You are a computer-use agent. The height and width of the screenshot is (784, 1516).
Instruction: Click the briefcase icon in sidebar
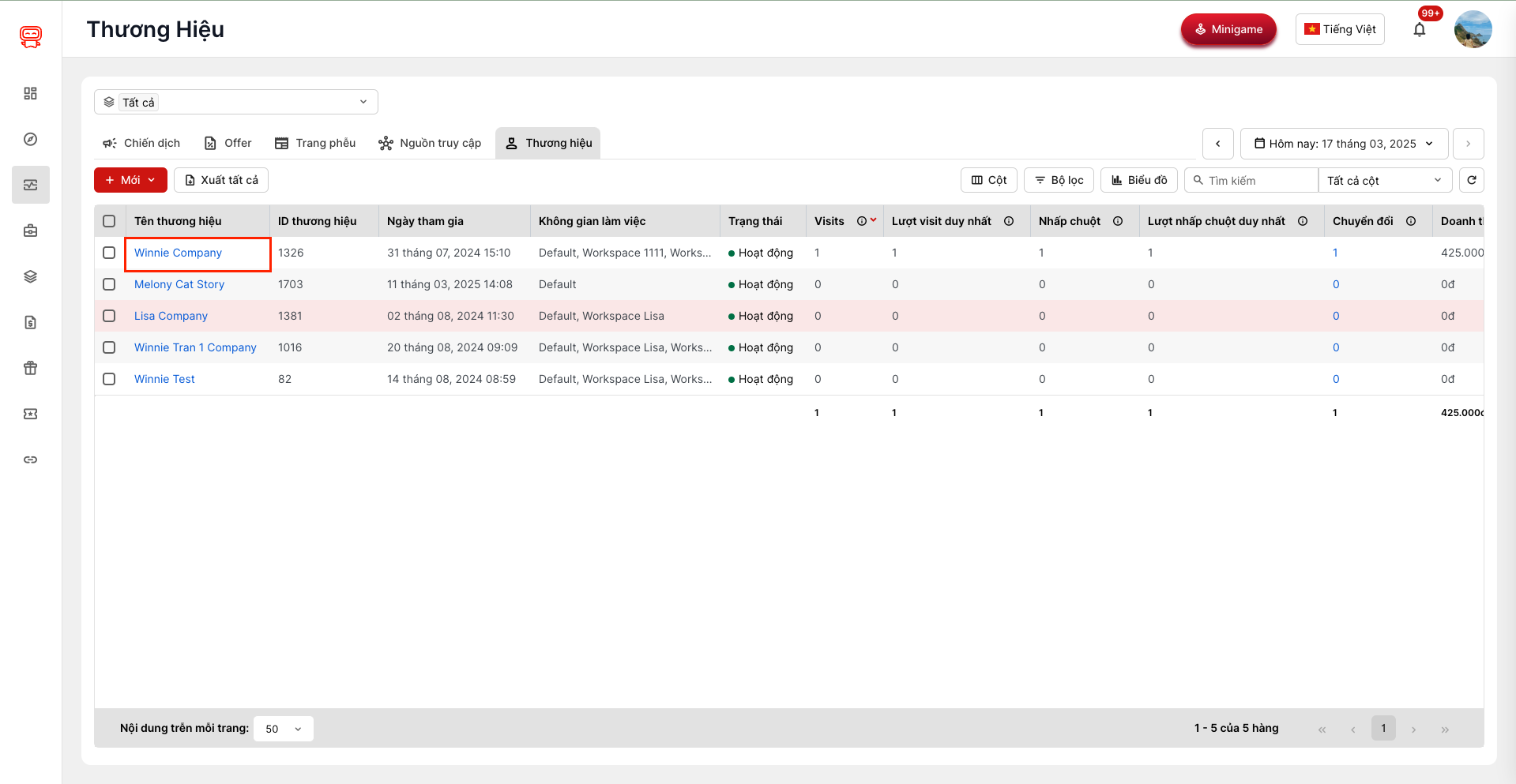click(x=30, y=231)
